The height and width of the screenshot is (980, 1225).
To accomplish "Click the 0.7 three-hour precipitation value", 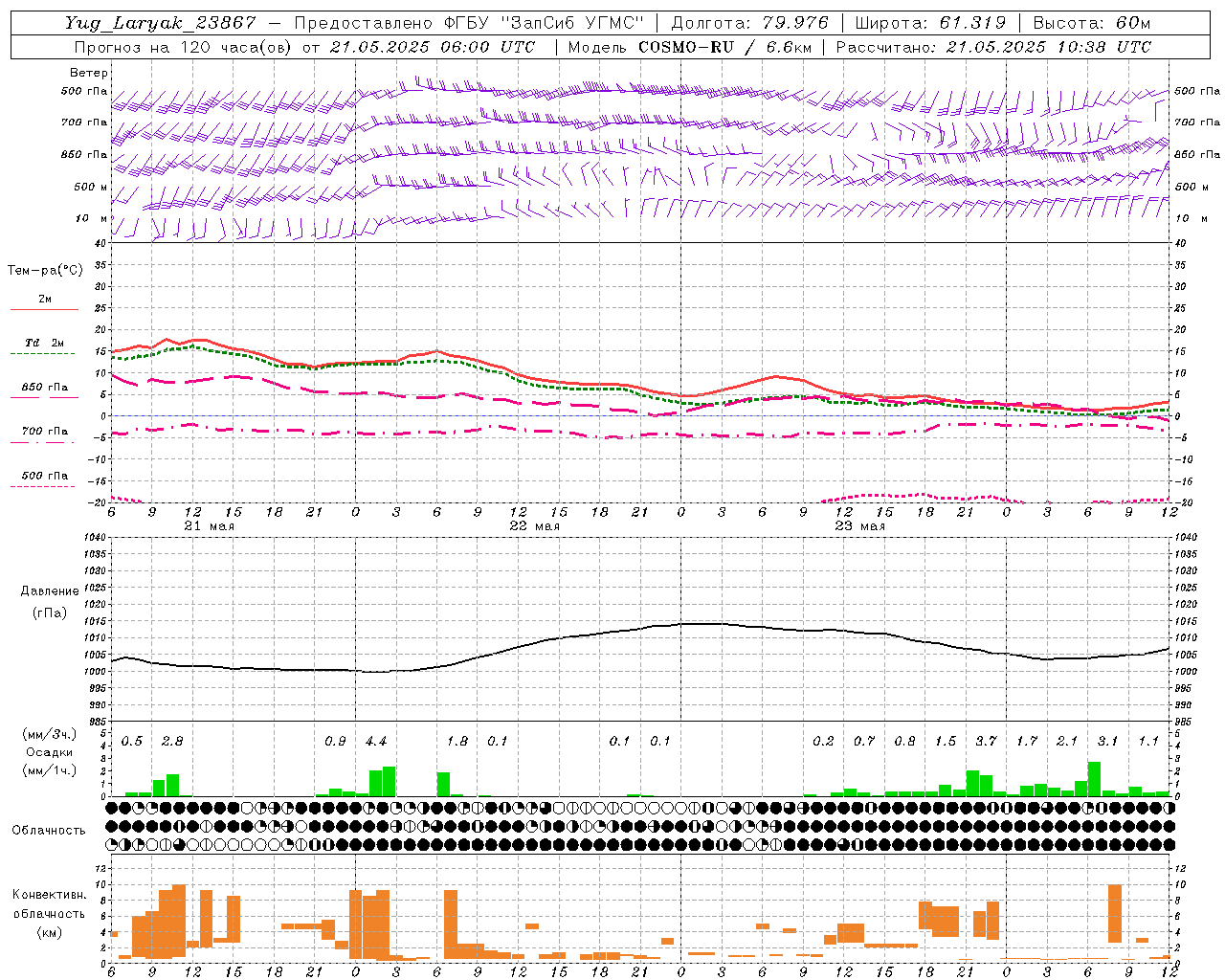I will click(864, 742).
